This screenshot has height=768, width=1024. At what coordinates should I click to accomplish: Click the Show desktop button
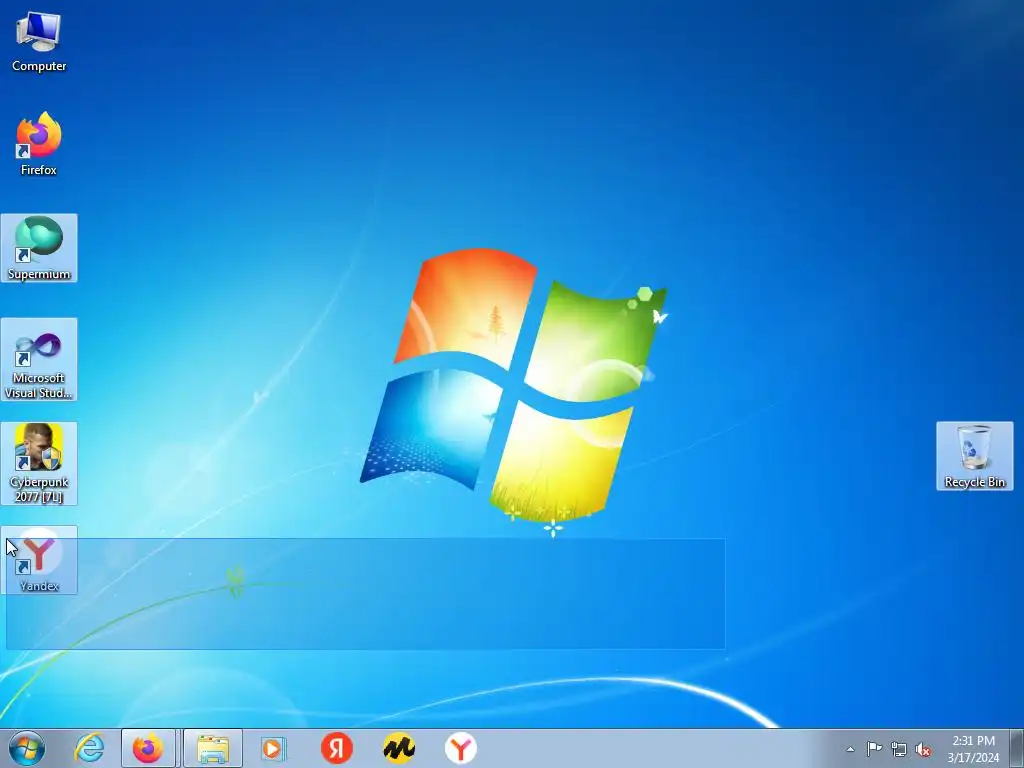click(1017, 748)
